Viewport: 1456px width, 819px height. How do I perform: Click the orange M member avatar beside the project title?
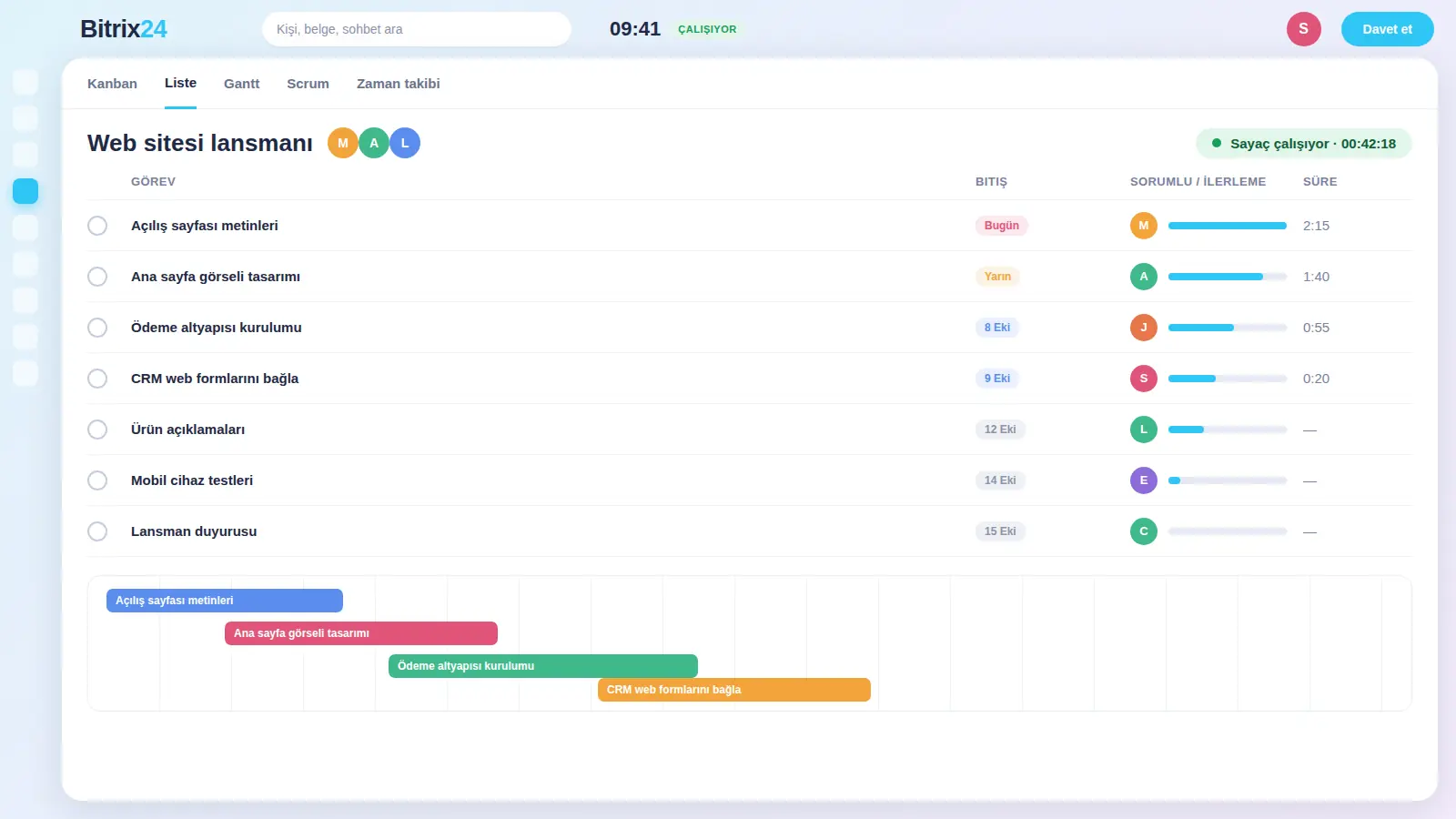pos(343,143)
